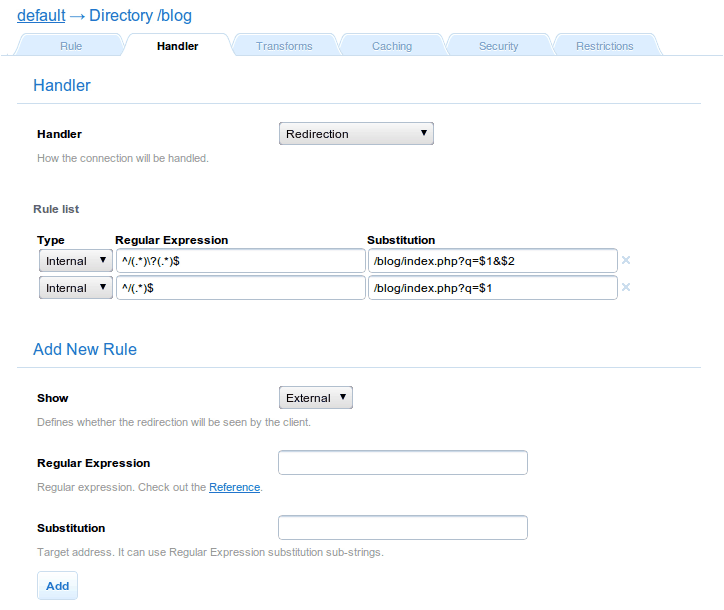The image size is (724, 610).
Task: Switch to the Rule tab
Action: click(71, 46)
